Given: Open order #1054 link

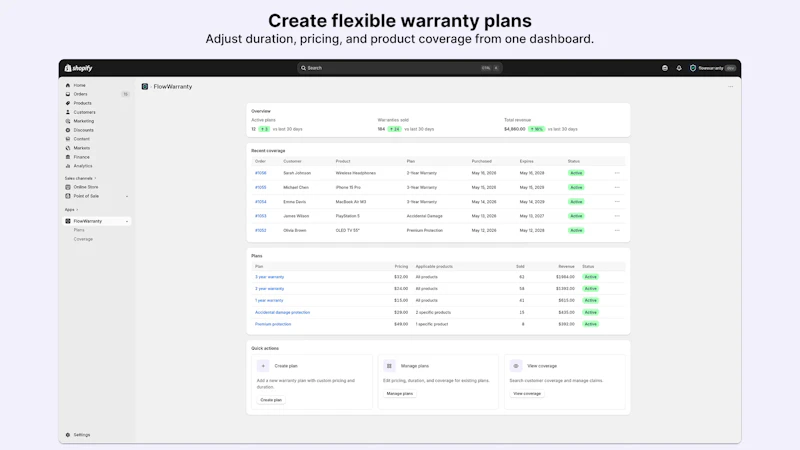Looking at the screenshot, I should coord(261,202).
